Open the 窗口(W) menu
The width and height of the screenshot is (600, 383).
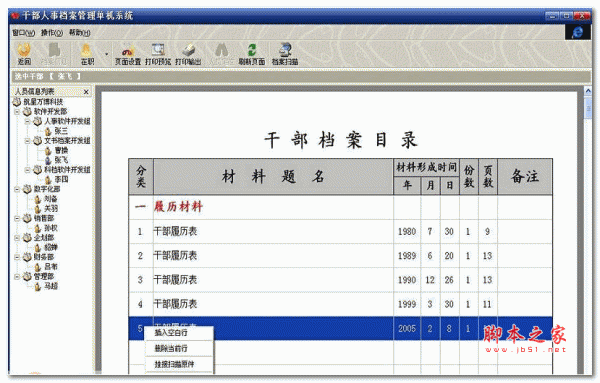[23, 33]
